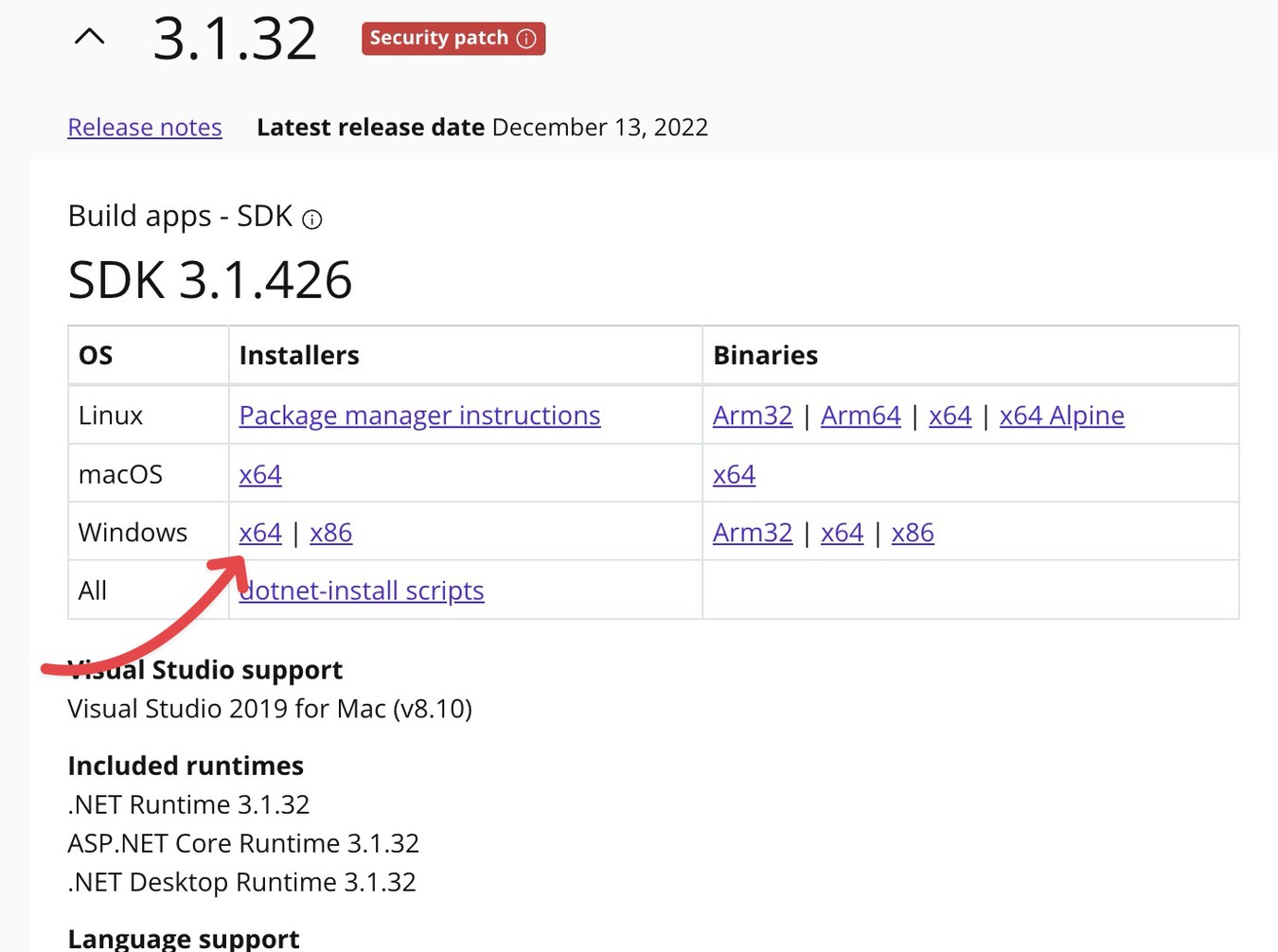Select the SDK 3.1.426 heading text
Viewport: 1278px width, 952px height.
tap(210, 280)
